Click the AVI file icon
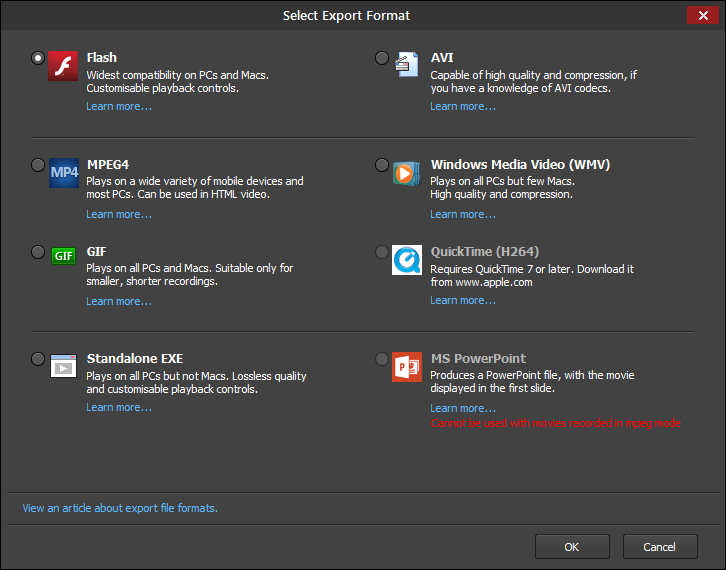Screen dimensions: 726x570 tap(406, 65)
